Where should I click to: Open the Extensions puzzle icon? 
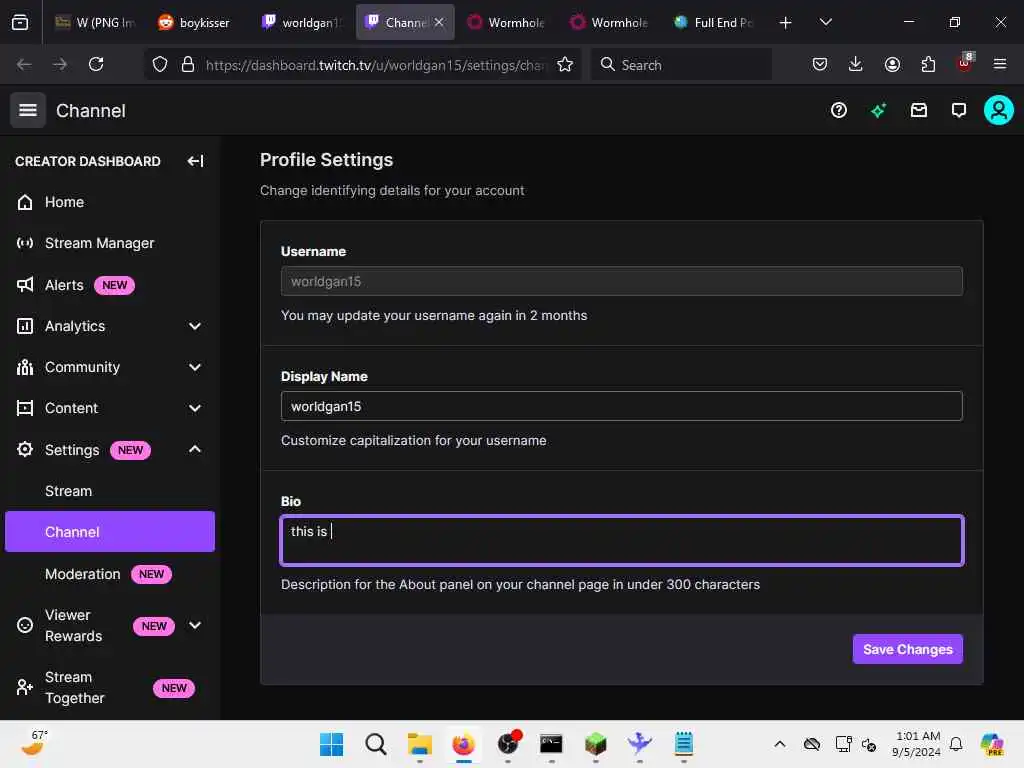928,64
